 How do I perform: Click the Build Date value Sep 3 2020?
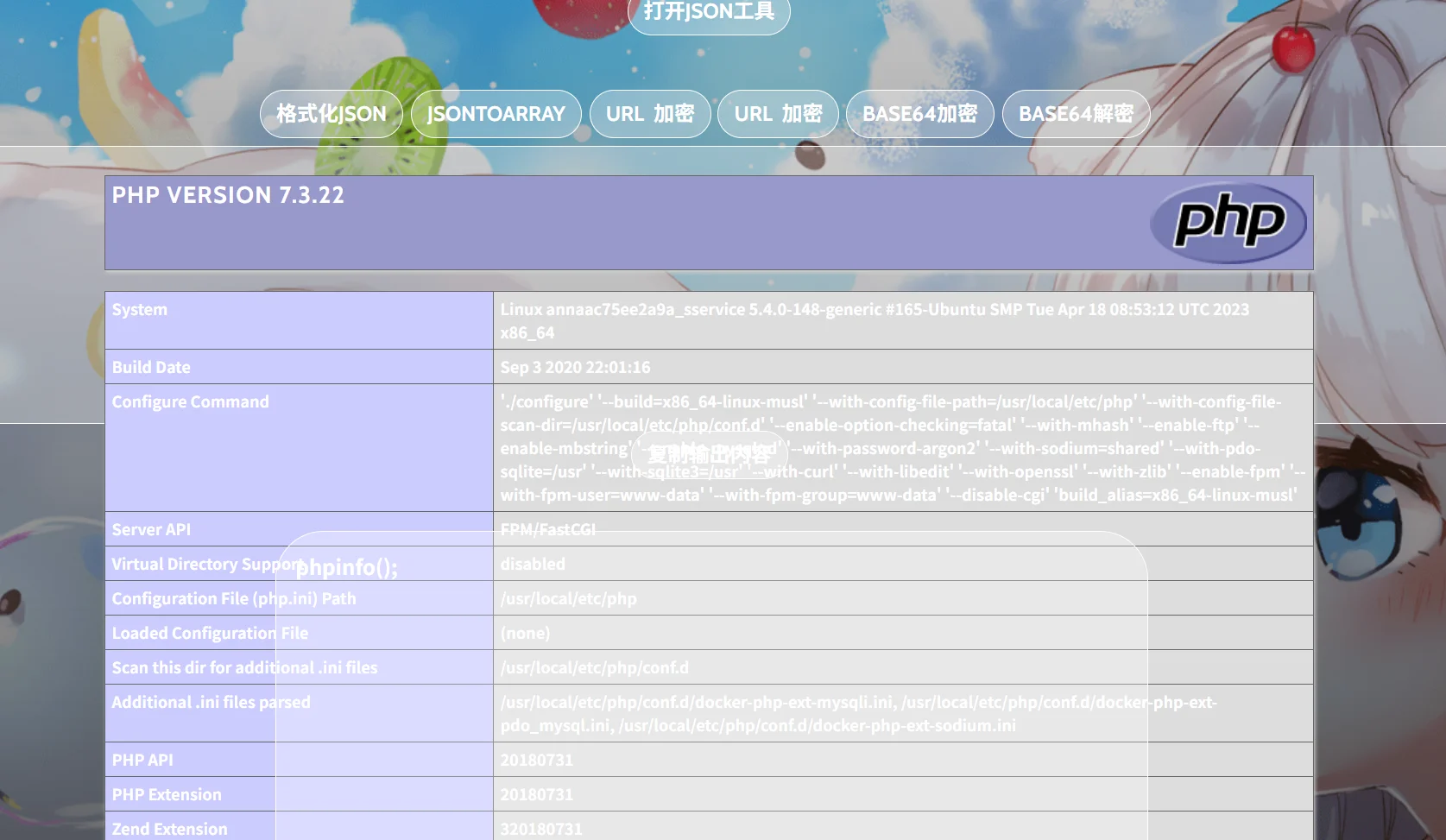pyautogui.click(x=575, y=367)
